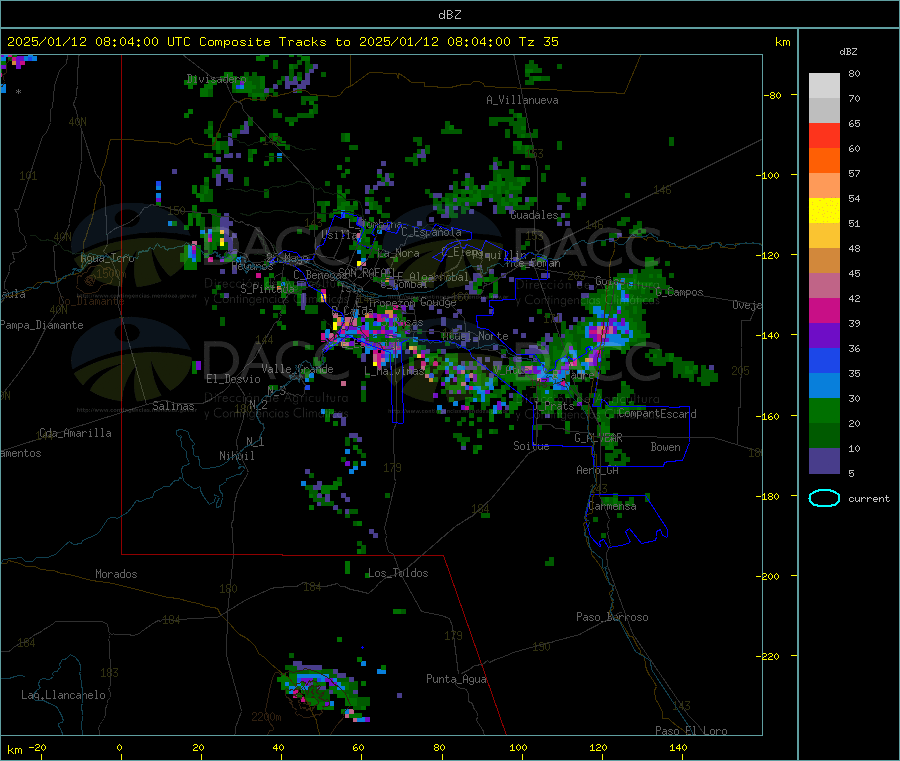Click the 'Agua_Toro' map label
900x761 pixels.
tap(107, 258)
